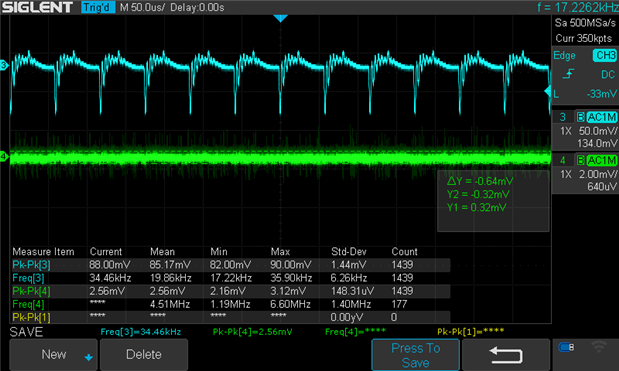Viewport: 619px width, 371px height.
Task: Click cursor Y1 = 0.32mV readout
Action: pyautogui.click(x=476, y=207)
